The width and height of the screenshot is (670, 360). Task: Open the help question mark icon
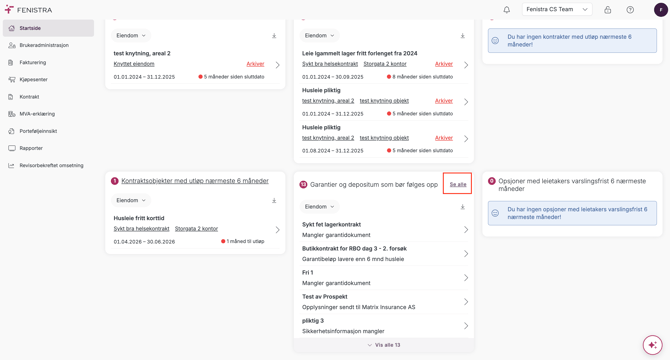pyautogui.click(x=630, y=10)
